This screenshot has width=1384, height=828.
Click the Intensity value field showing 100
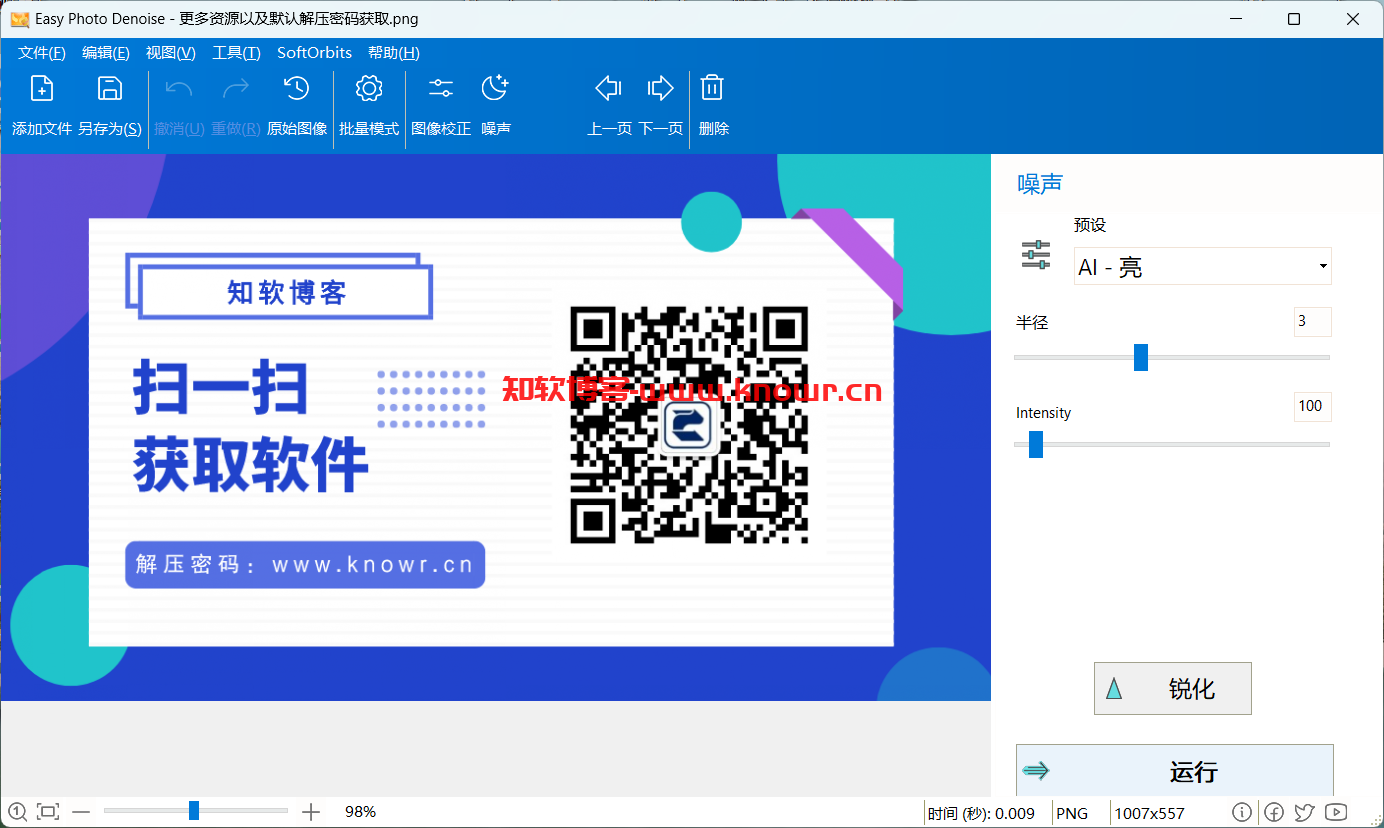(1312, 406)
